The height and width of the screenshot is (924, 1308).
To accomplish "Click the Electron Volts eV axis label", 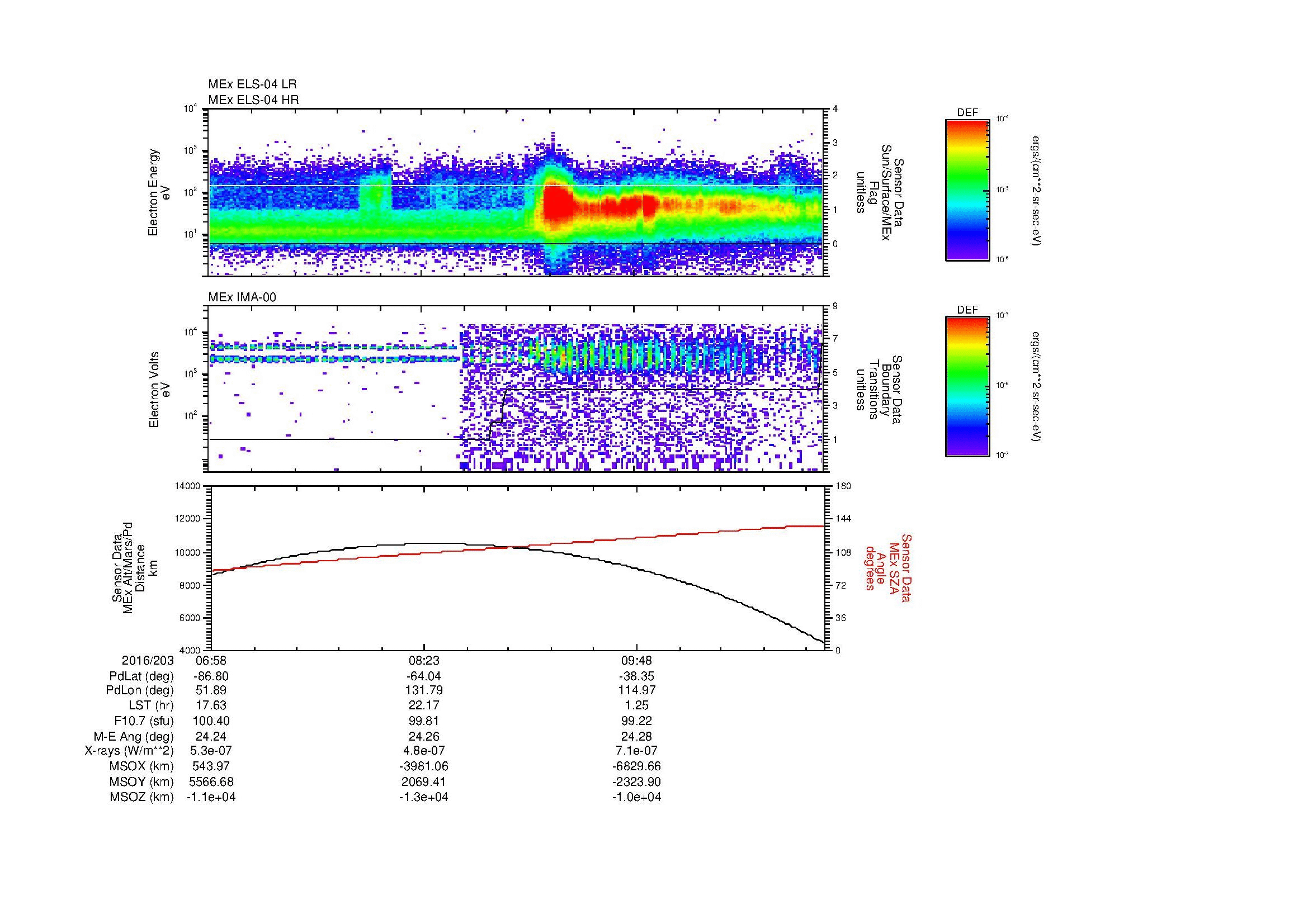I will [159, 390].
